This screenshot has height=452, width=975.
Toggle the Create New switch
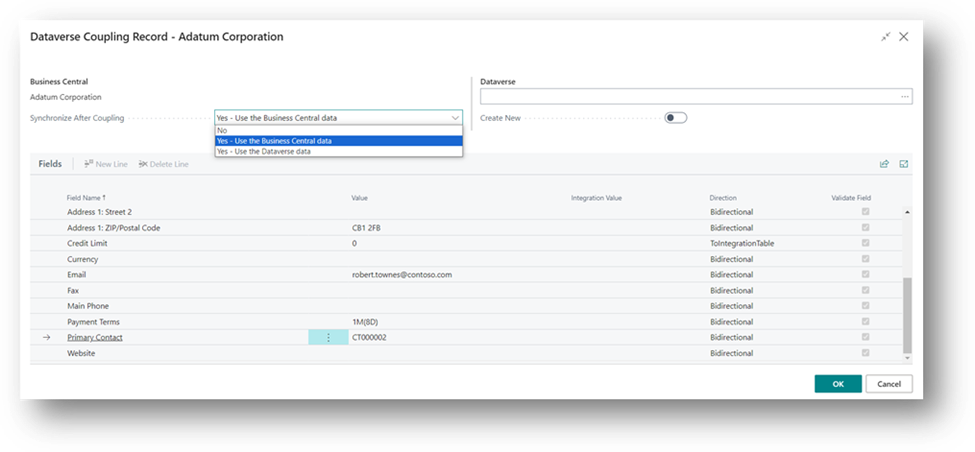[675, 118]
